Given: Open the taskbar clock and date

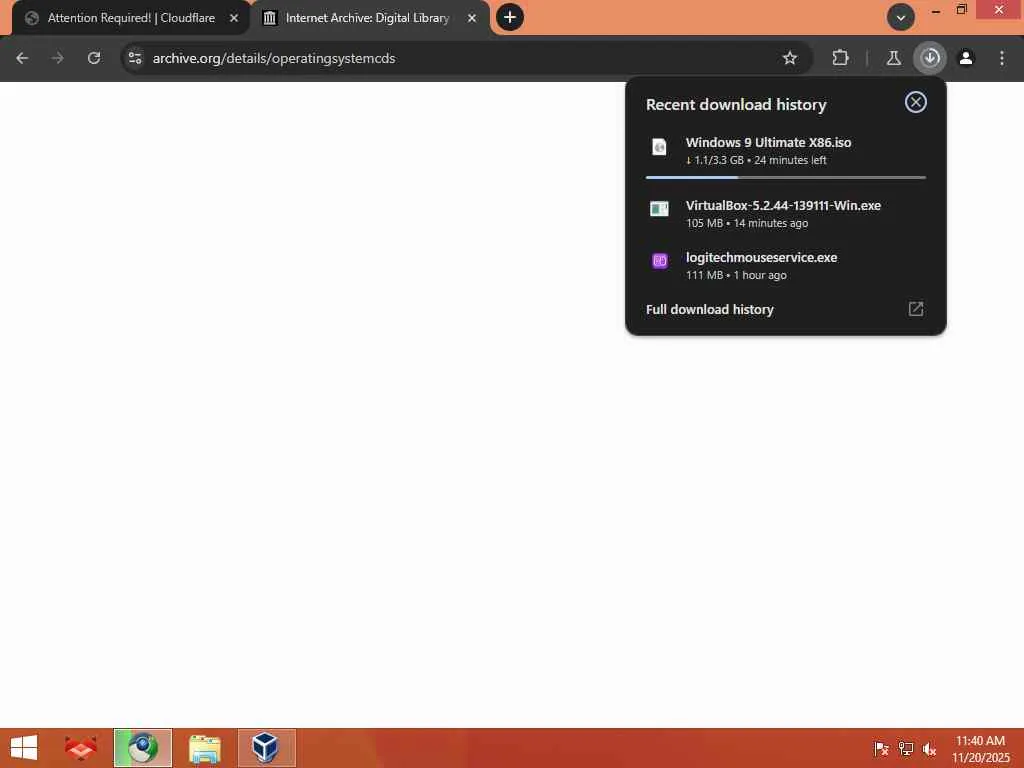Looking at the screenshot, I should [980, 749].
